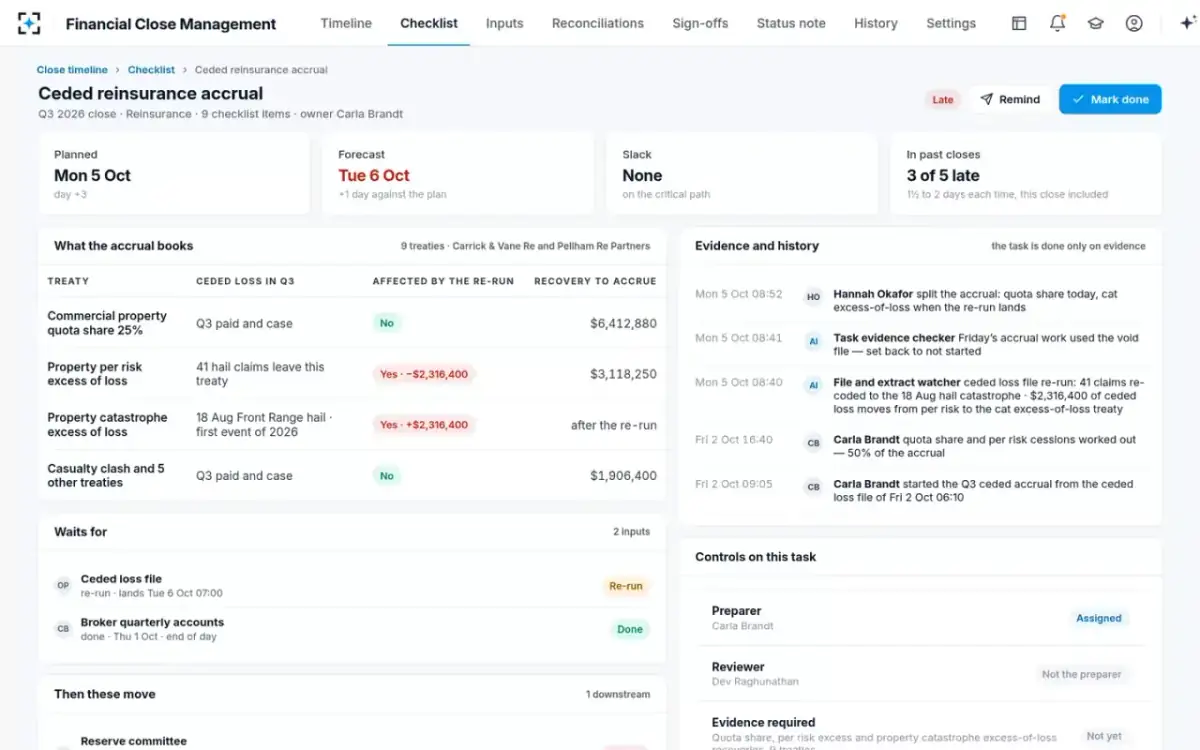1200x750 pixels.
Task: Click the Affected by the re-run column header
Action: (443, 281)
